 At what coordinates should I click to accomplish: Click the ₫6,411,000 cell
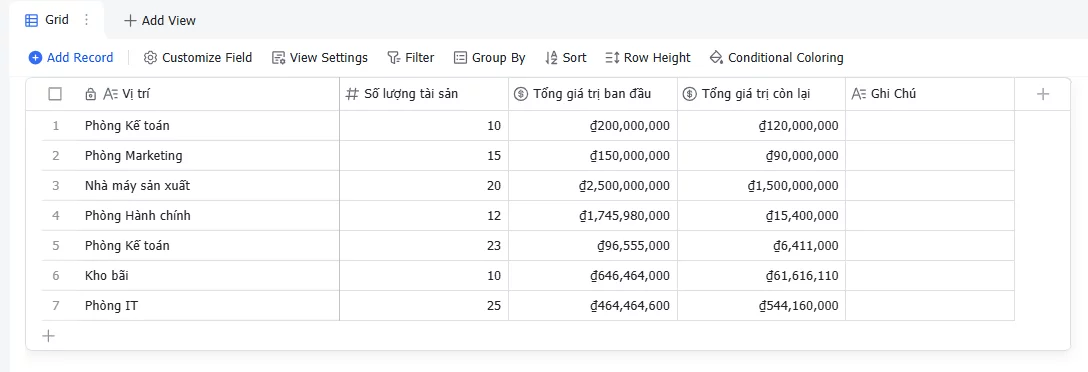pos(761,245)
